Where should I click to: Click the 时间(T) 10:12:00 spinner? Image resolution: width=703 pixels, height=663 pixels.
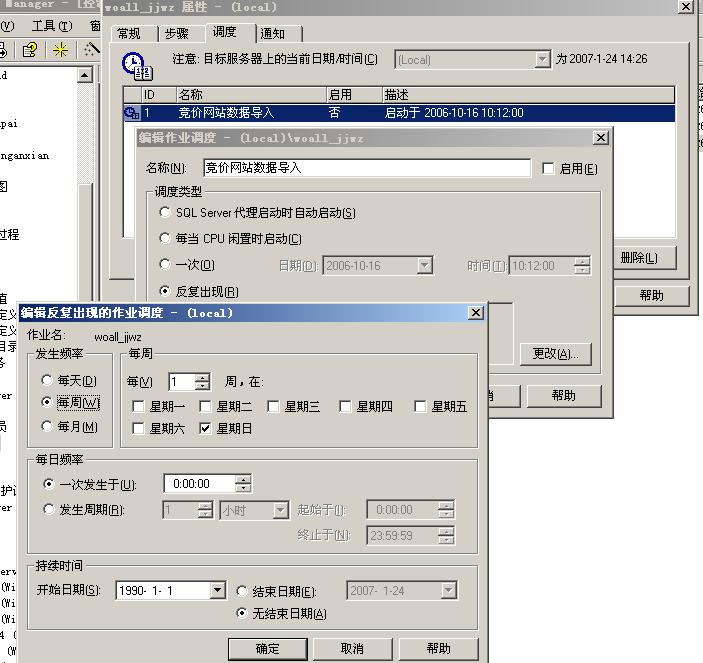tap(582, 266)
